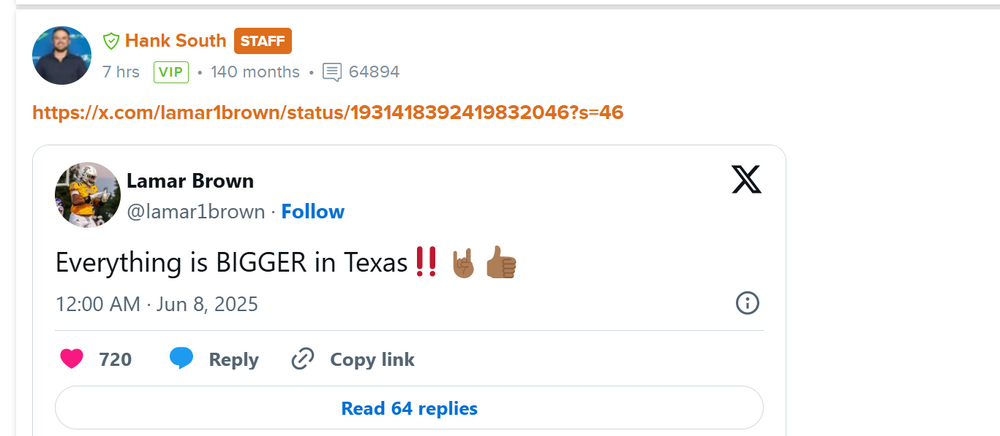This screenshot has width=1000, height=436.
Task: Click the X logo in the tweet
Action: (746, 180)
